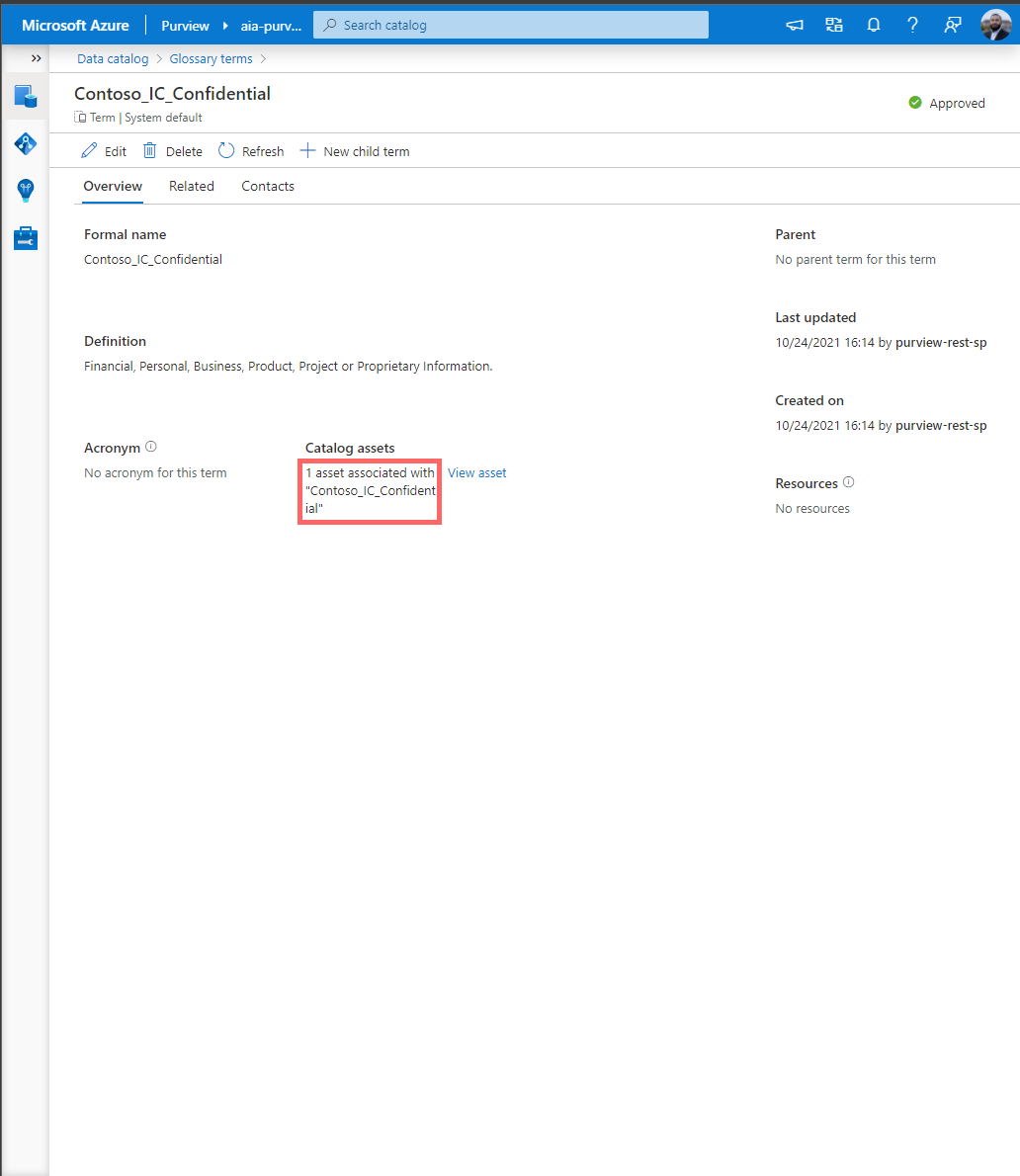Click the Last updated timestamp value
The height and width of the screenshot is (1176, 1020).
tap(881, 342)
